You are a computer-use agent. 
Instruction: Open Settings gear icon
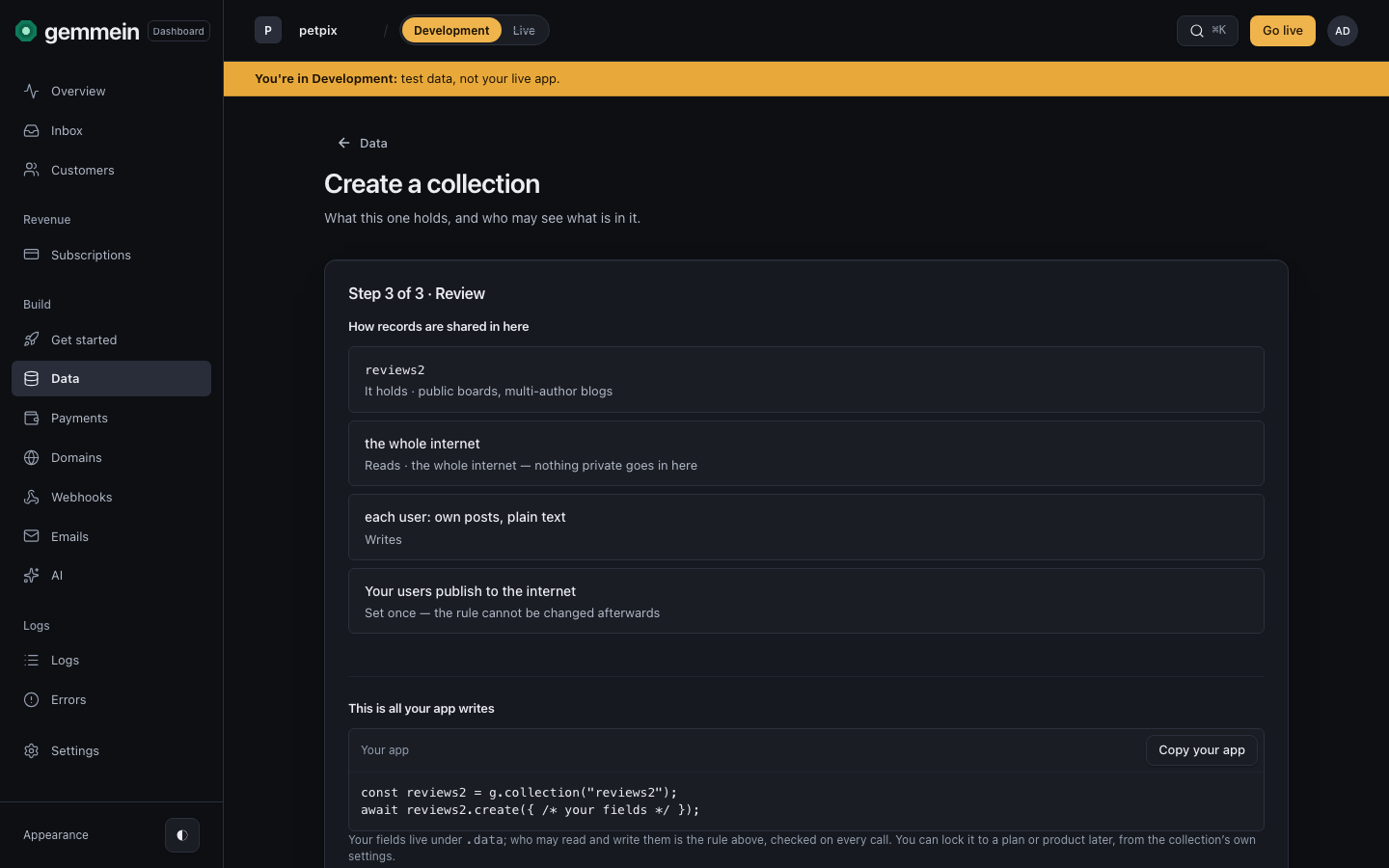[x=32, y=750]
